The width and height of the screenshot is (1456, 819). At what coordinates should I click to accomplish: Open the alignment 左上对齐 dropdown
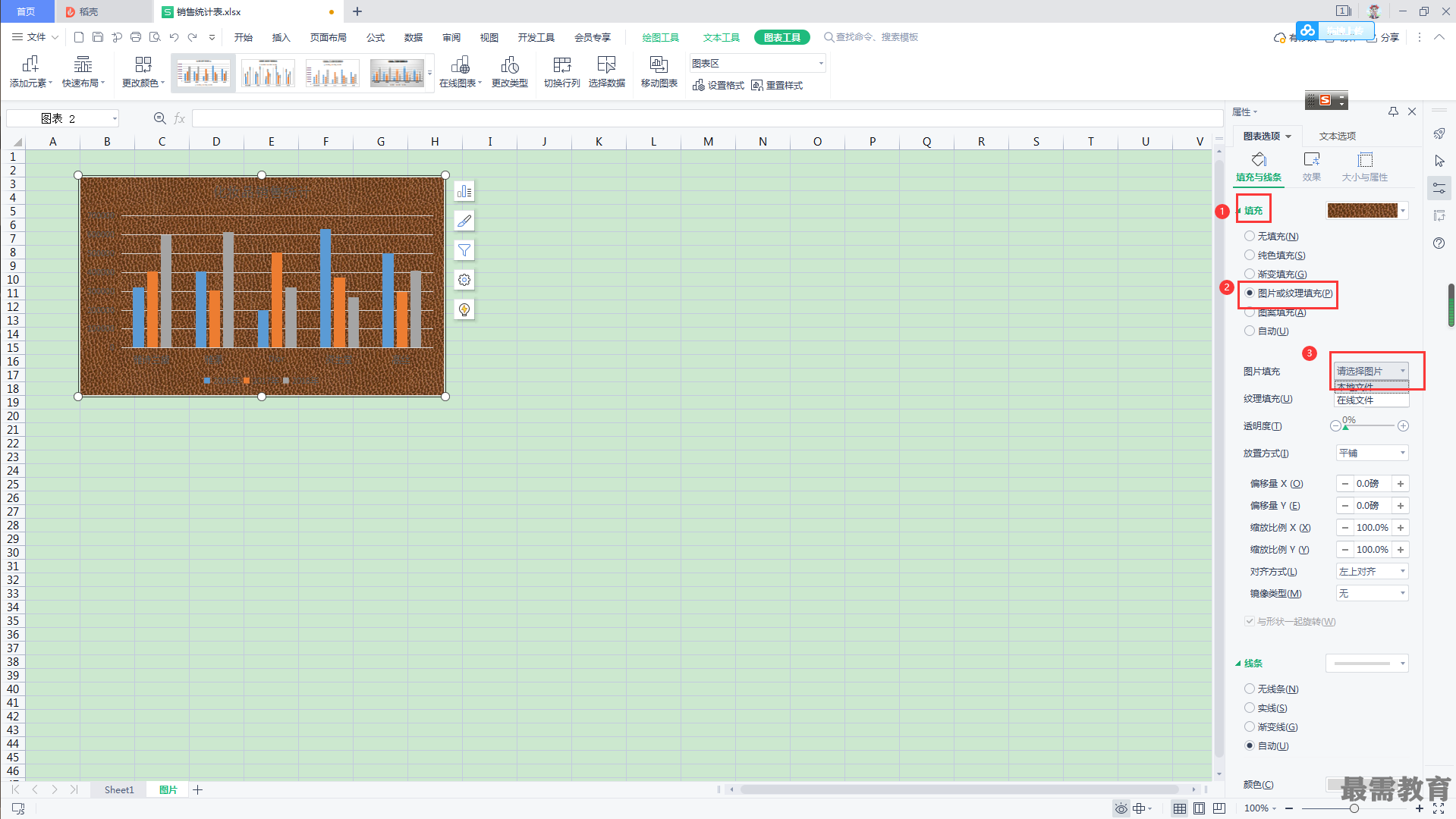[x=1372, y=572]
